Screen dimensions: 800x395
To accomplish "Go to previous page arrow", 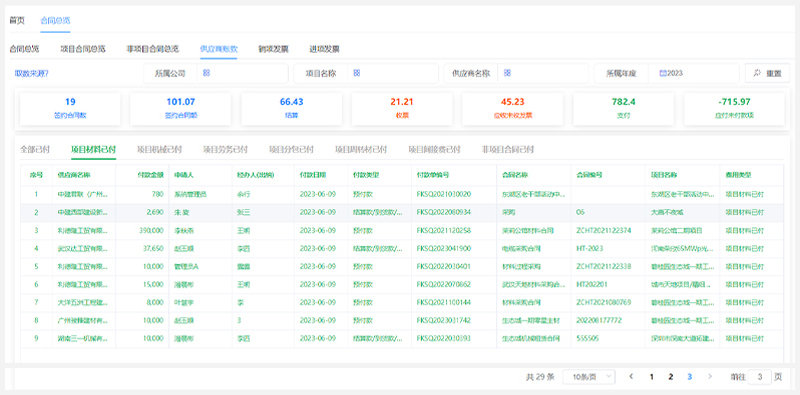I will point(632,377).
